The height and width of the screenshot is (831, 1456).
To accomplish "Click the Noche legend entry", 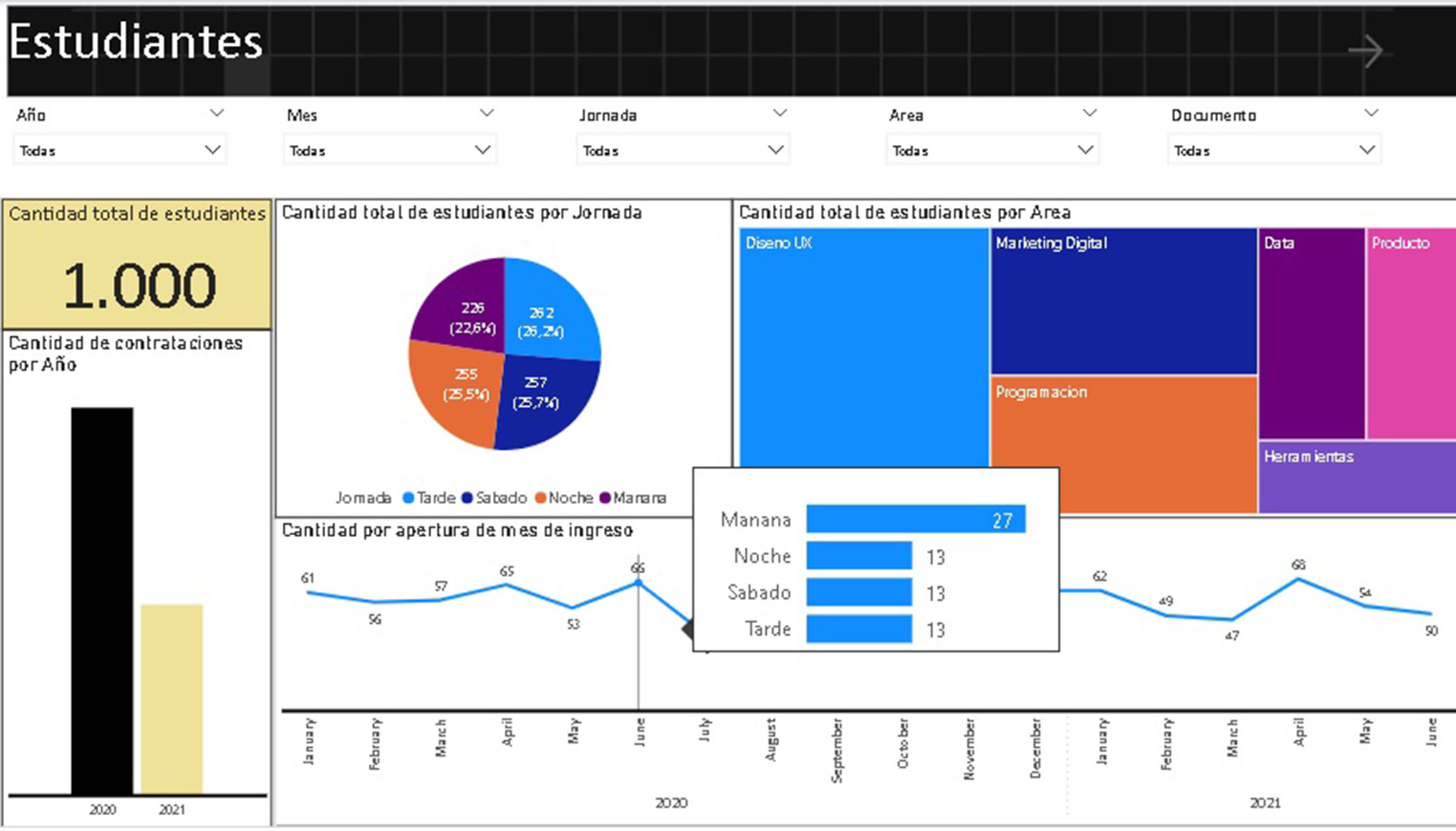I will [x=570, y=498].
